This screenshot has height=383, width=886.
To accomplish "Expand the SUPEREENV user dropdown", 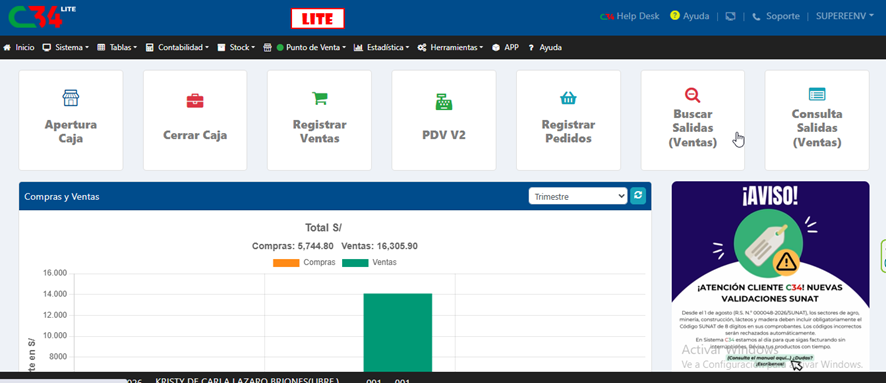I will 845,16.
